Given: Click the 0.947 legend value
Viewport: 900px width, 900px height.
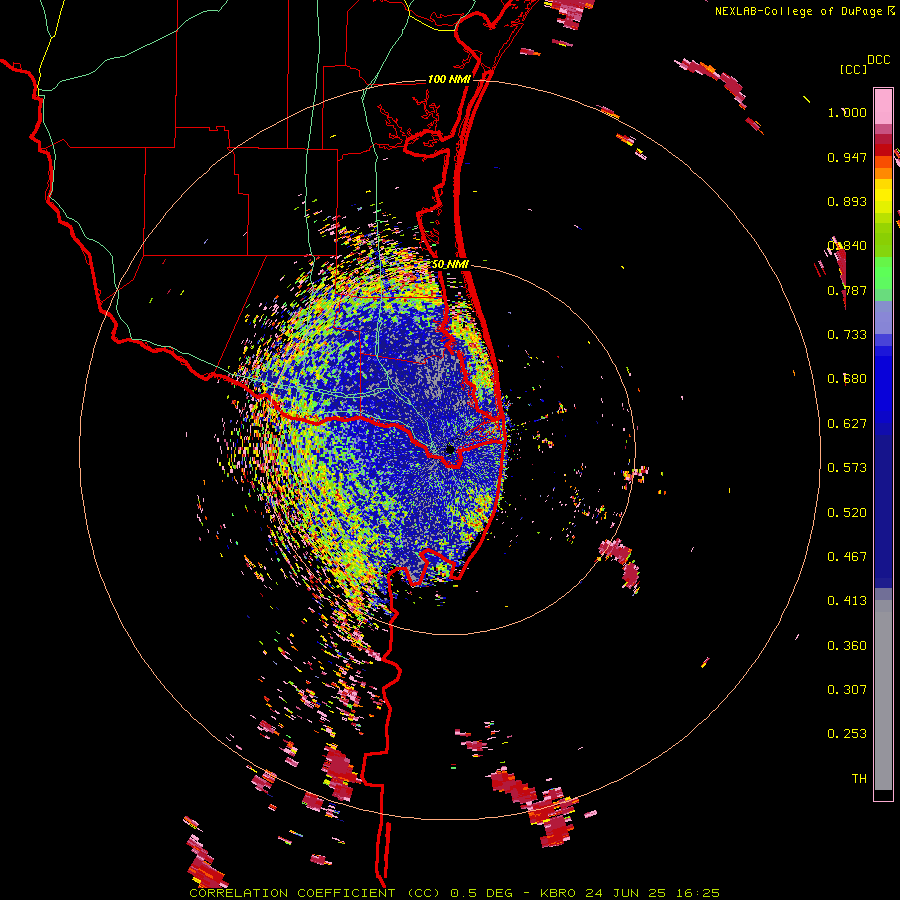Looking at the screenshot, I should tap(847, 157).
